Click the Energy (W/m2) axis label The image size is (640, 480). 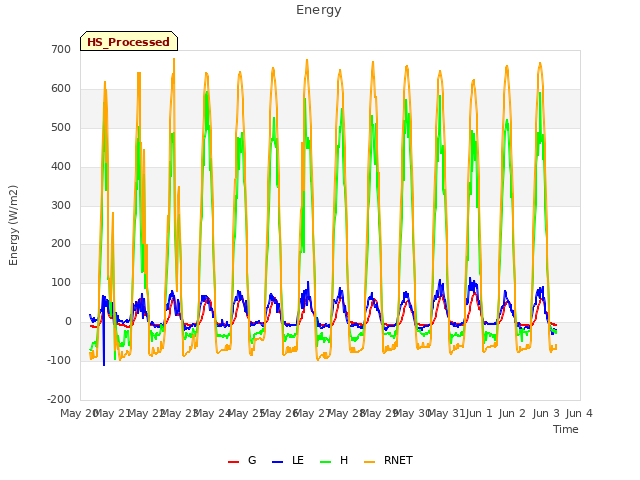(x=13, y=225)
